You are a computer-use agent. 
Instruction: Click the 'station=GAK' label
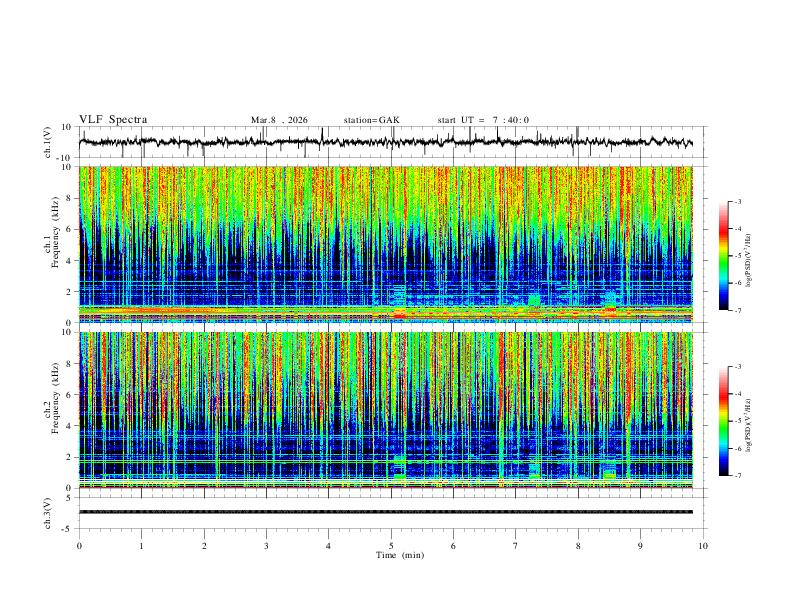(371, 120)
